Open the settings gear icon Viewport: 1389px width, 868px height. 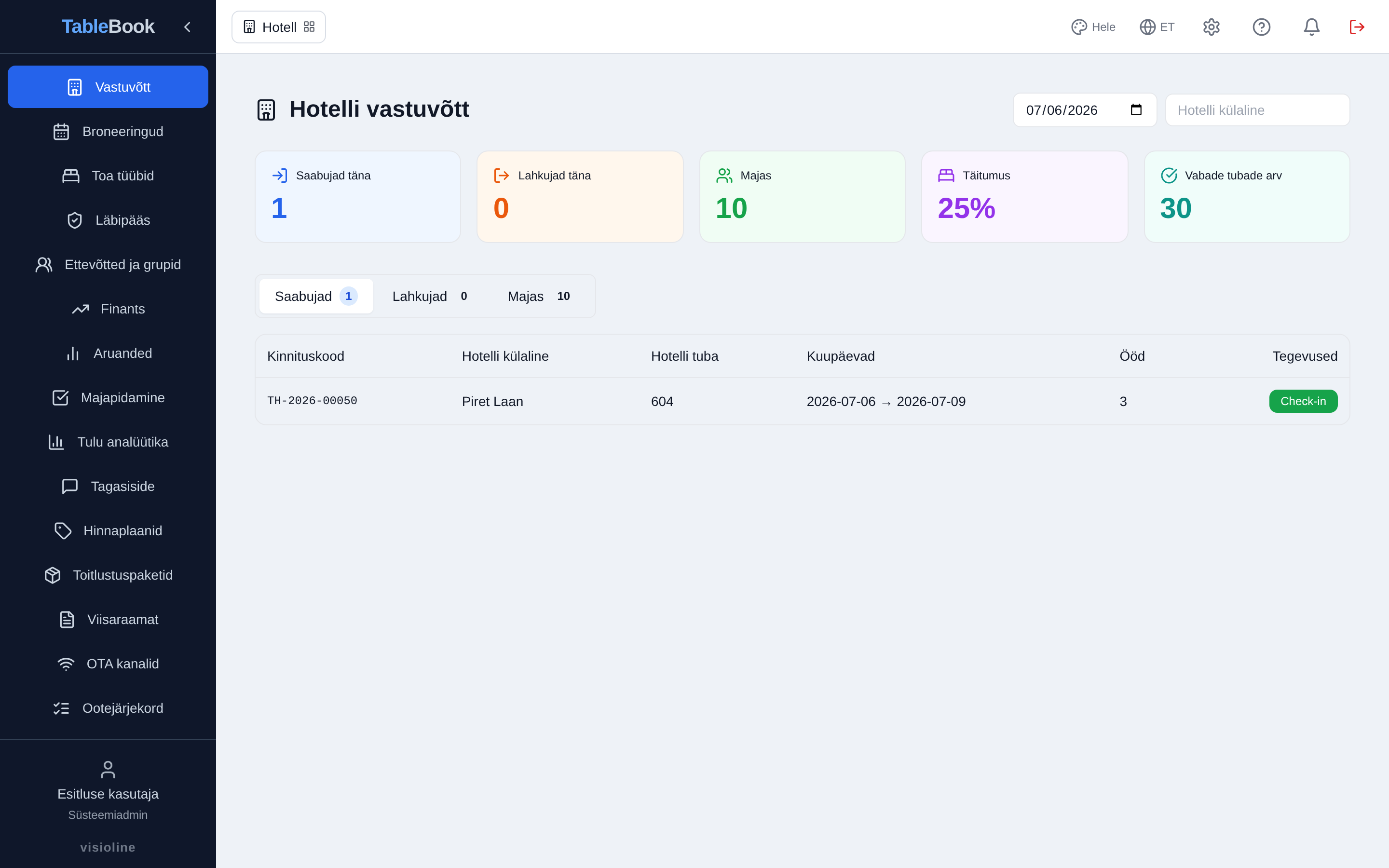(1211, 27)
